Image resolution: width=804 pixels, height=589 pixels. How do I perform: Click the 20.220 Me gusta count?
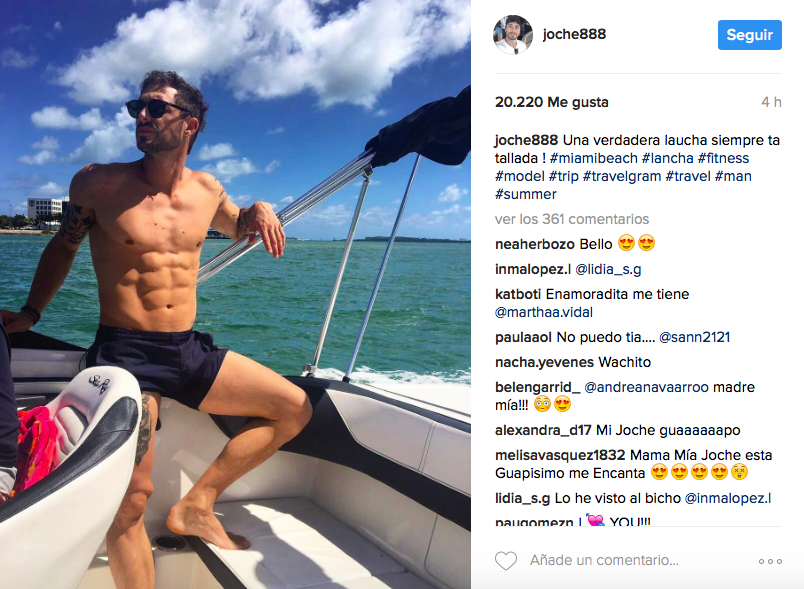click(552, 102)
